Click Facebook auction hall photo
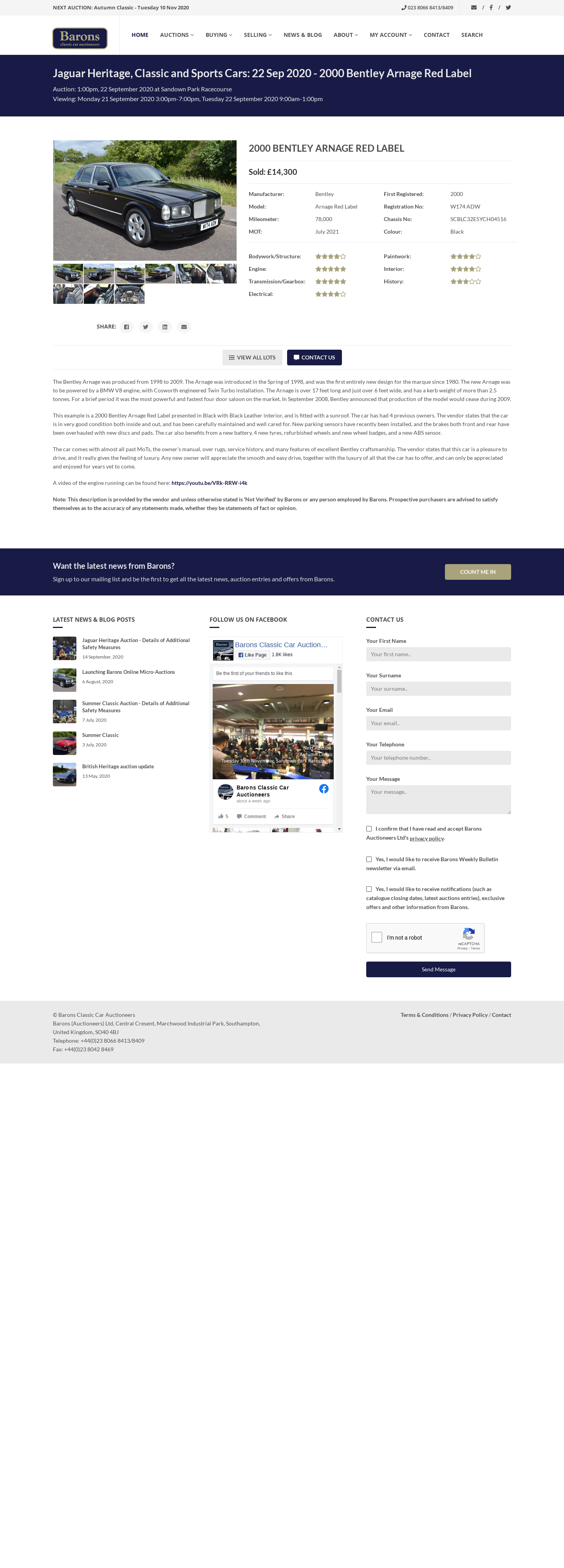Screen dimensions: 564x1568 pyautogui.click(x=273, y=731)
